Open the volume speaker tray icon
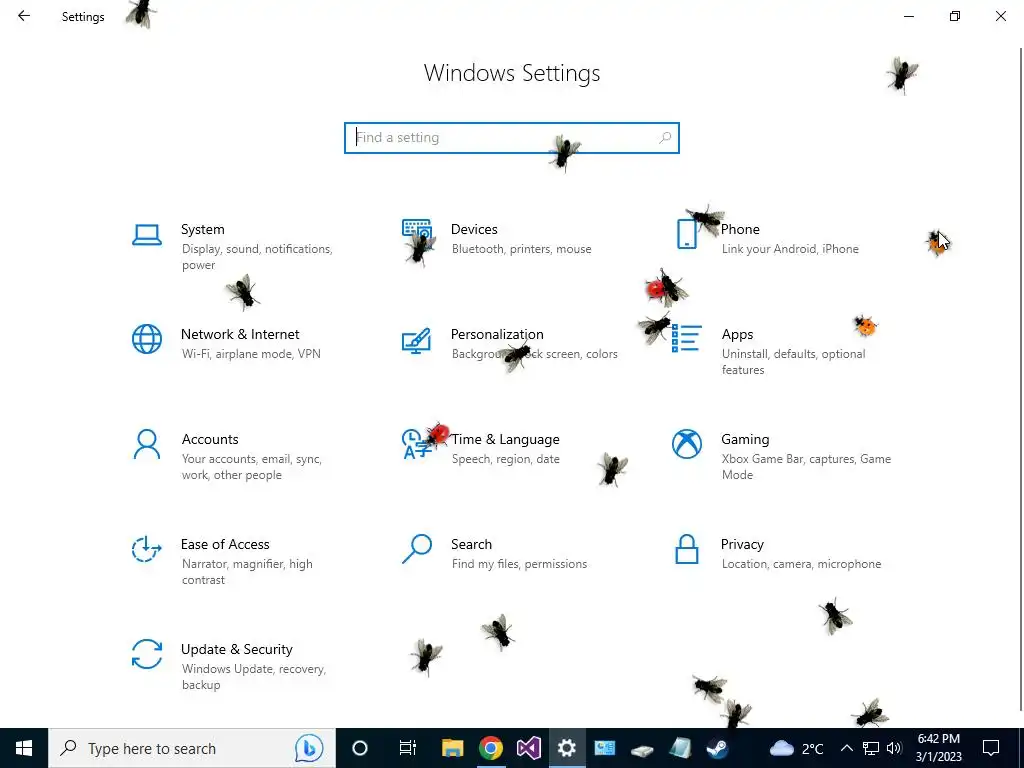The width and height of the screenshot is (1024, 768). [x=894, y=748]
